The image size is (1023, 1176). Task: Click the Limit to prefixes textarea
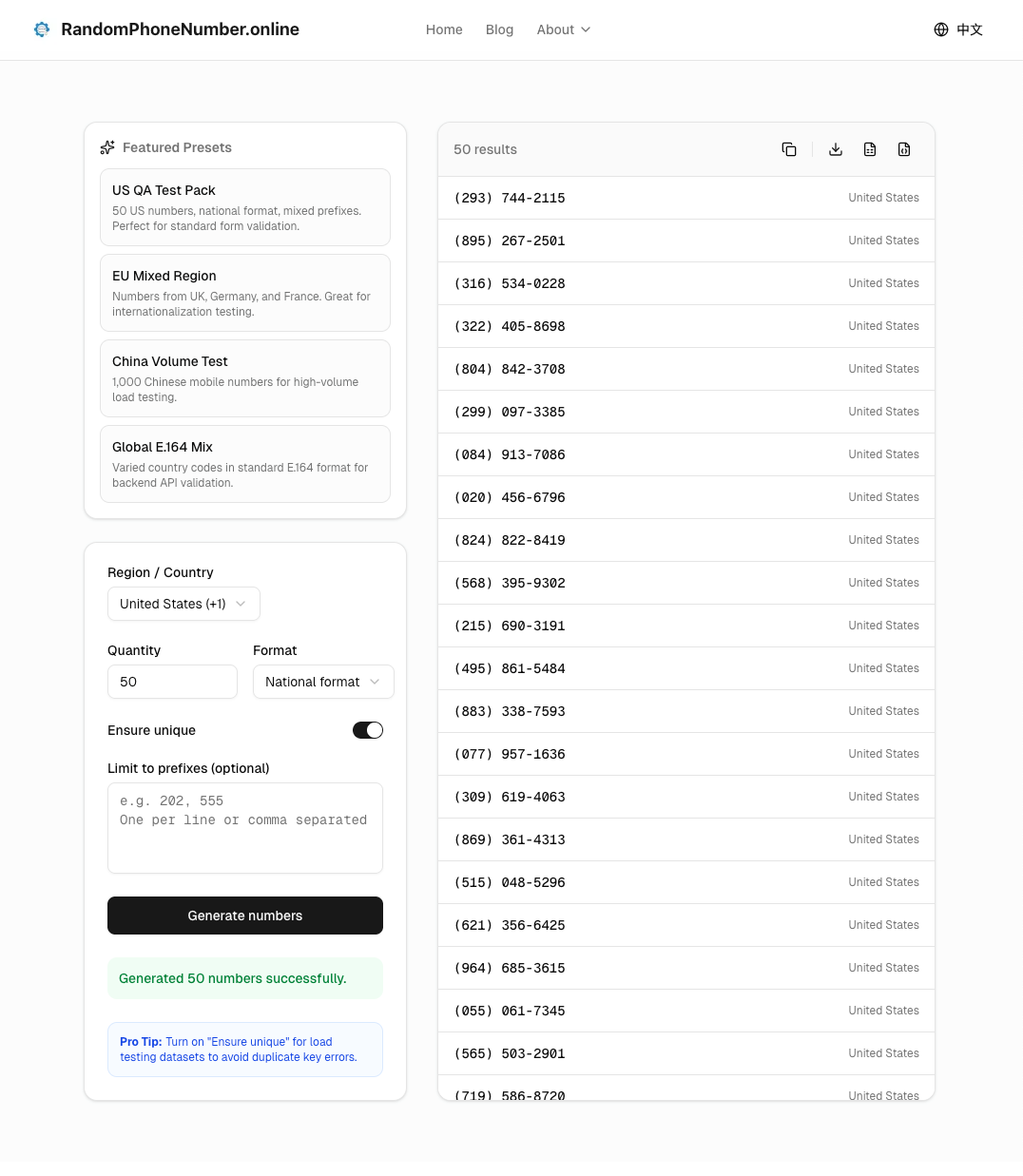tap(245, 828)
